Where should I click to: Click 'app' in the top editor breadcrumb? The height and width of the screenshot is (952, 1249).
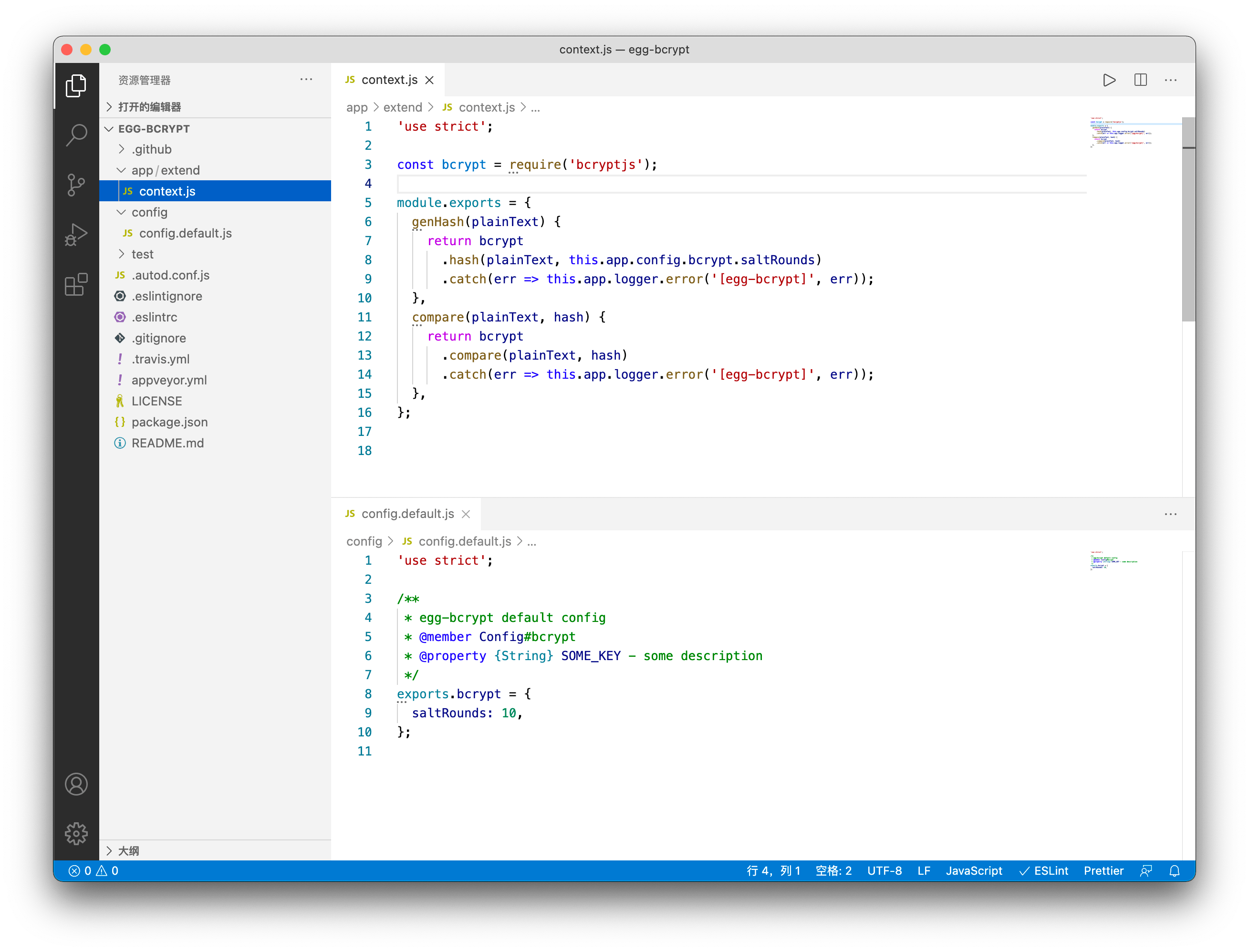(x=357, y=107)
